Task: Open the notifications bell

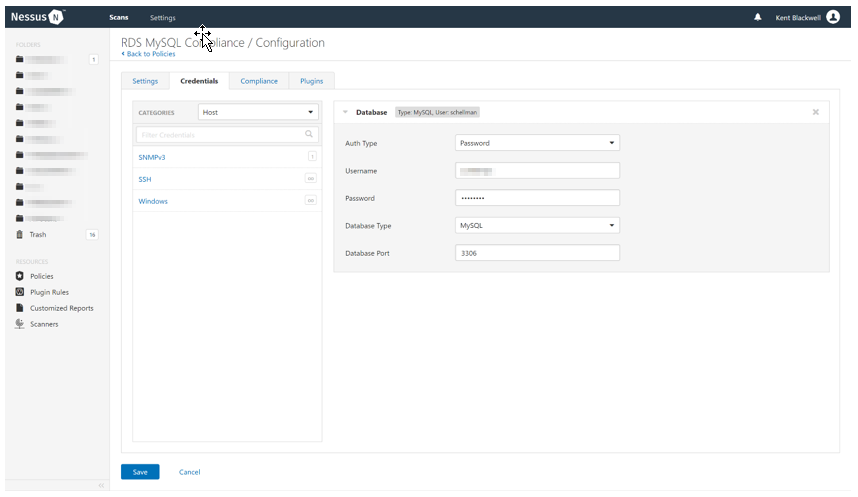Action: pyautogui.click(x=758, y=17)
